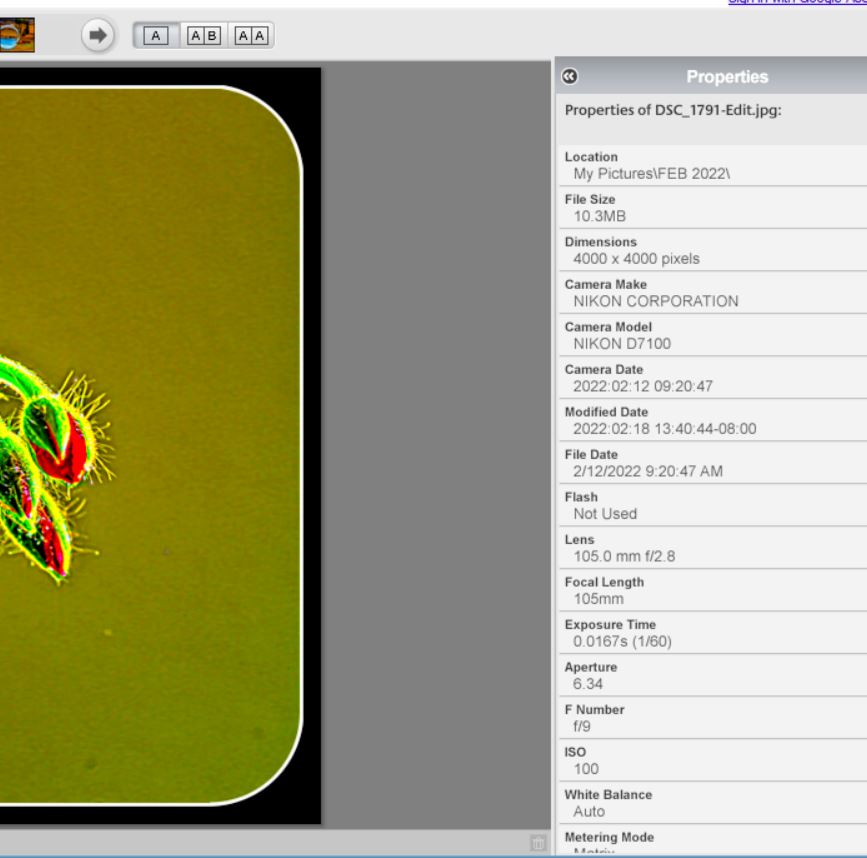Click the Focal Length value '105mm'
This screenshot has width=867, height=858.
click(x=598, y=599)
